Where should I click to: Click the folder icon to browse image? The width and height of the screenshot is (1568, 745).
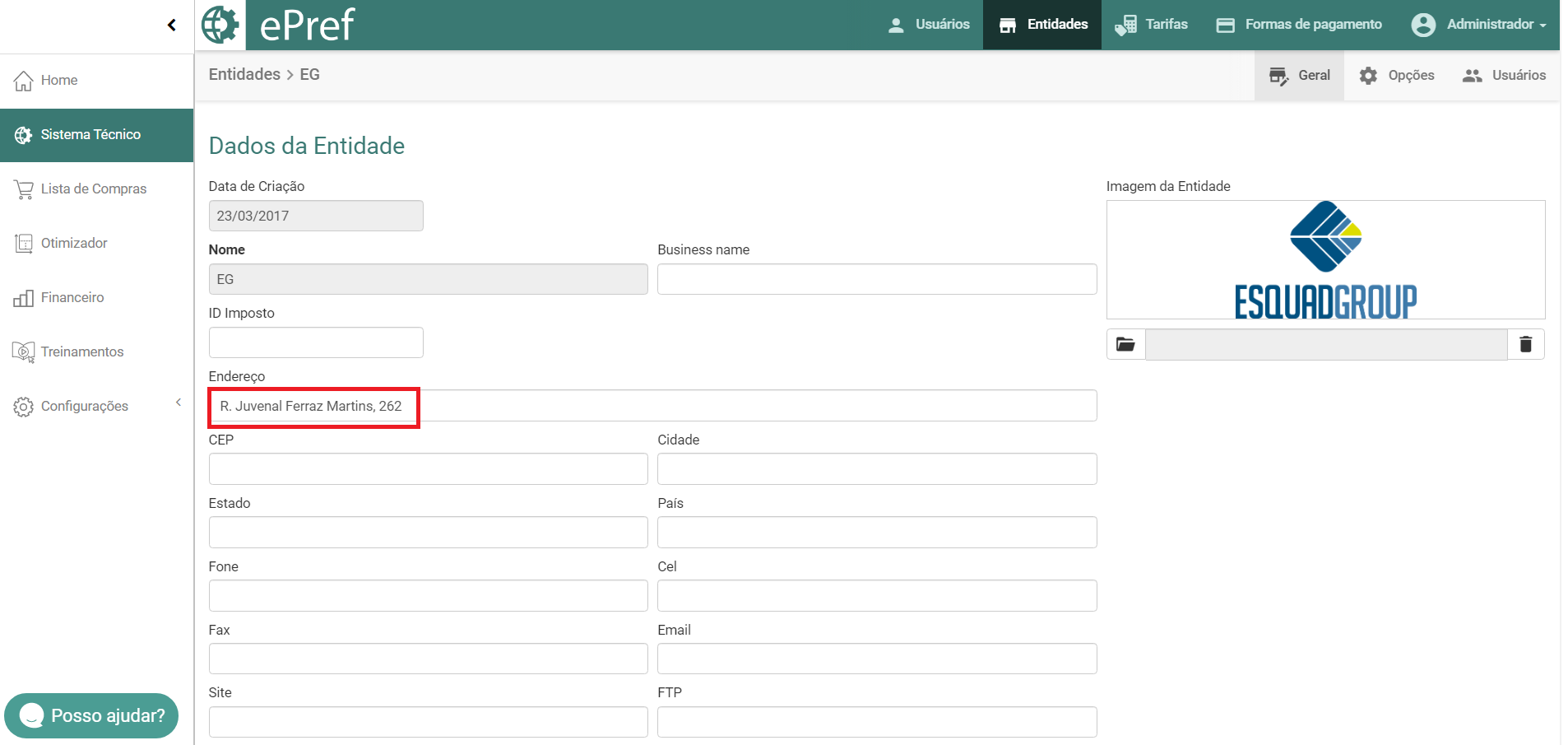[1125, 344]
